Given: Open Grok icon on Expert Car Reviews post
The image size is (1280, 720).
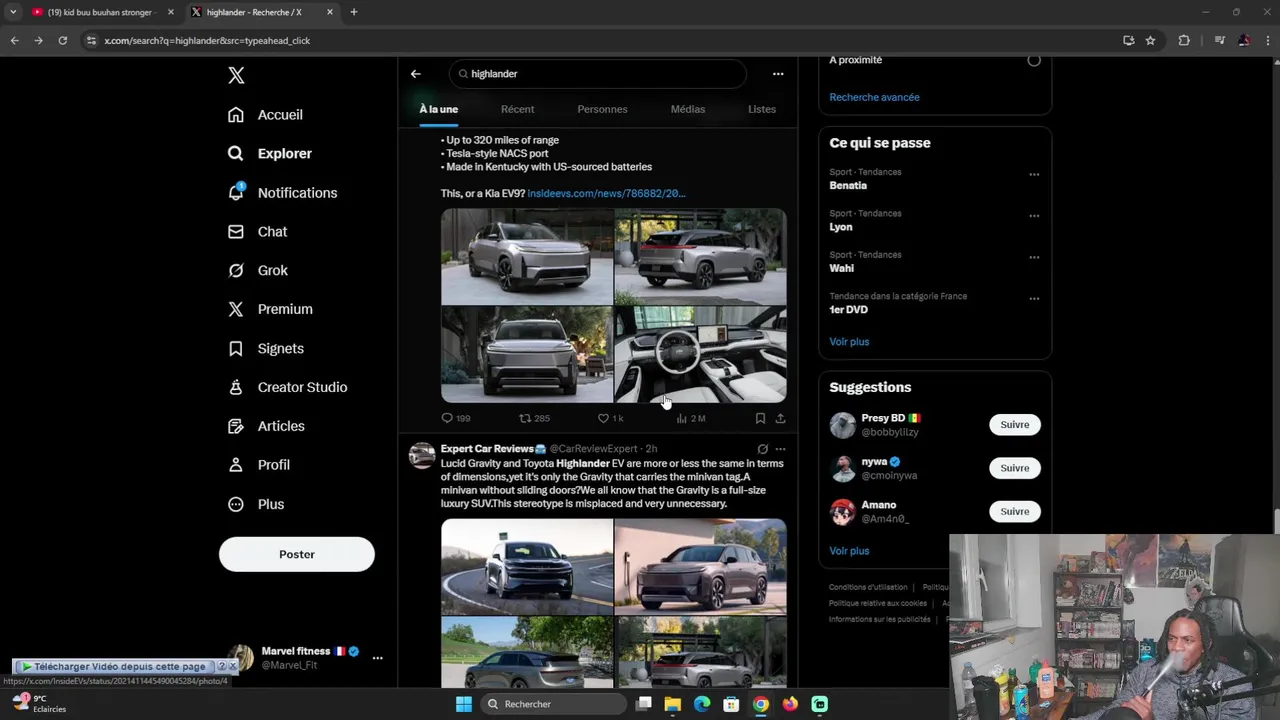Looking at the screenshot, I should [x=763, y=449].
